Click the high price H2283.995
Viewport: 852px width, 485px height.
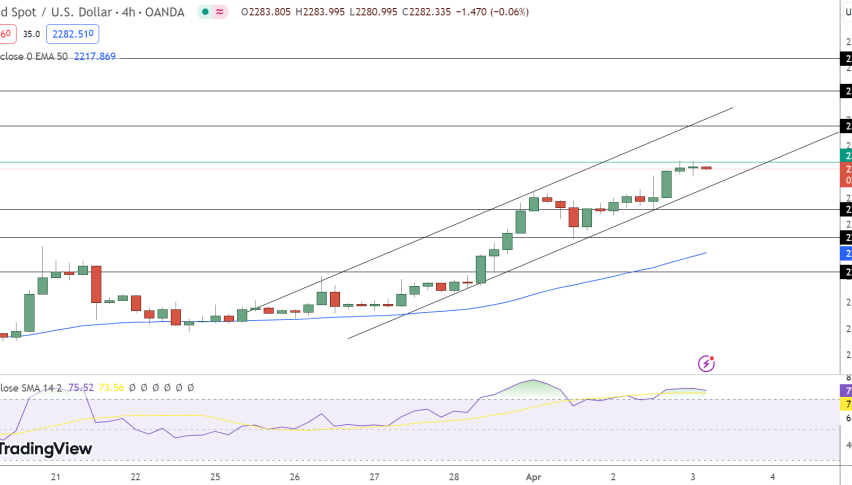[320, 12]
